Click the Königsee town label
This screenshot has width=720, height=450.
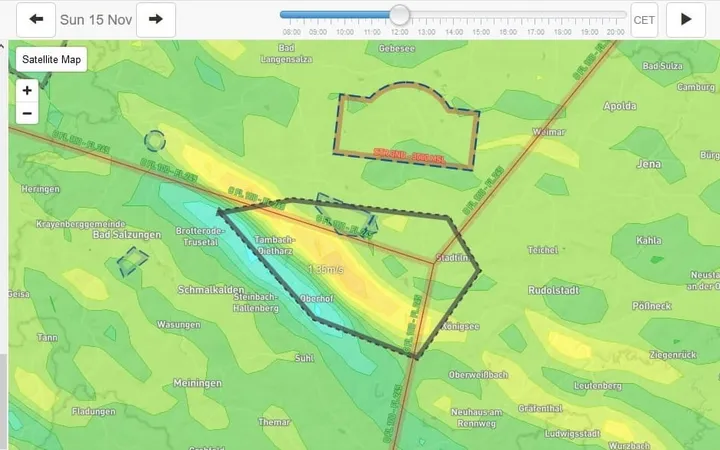460,326
